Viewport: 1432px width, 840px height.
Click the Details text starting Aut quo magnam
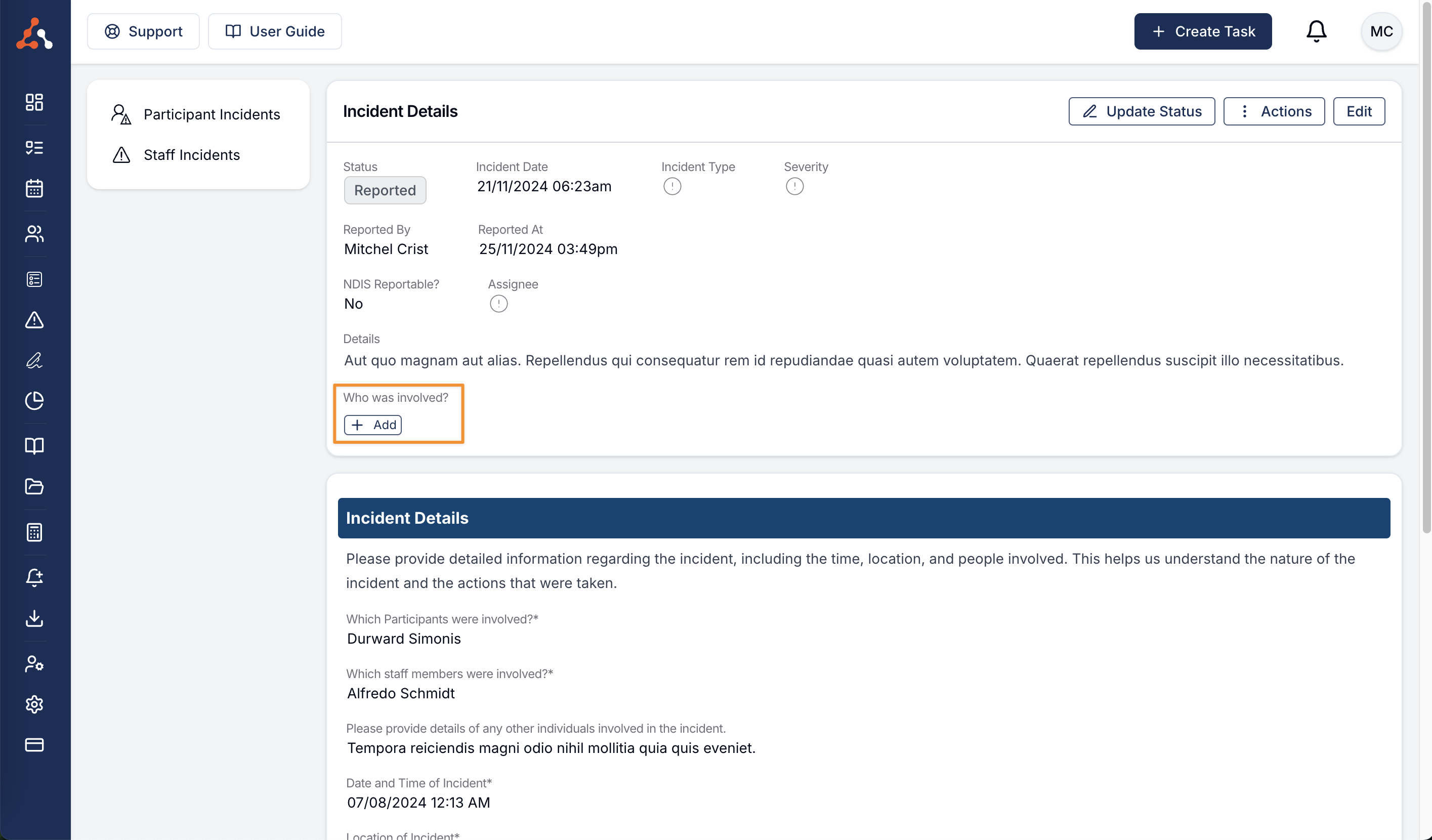(x=844, y=360)
